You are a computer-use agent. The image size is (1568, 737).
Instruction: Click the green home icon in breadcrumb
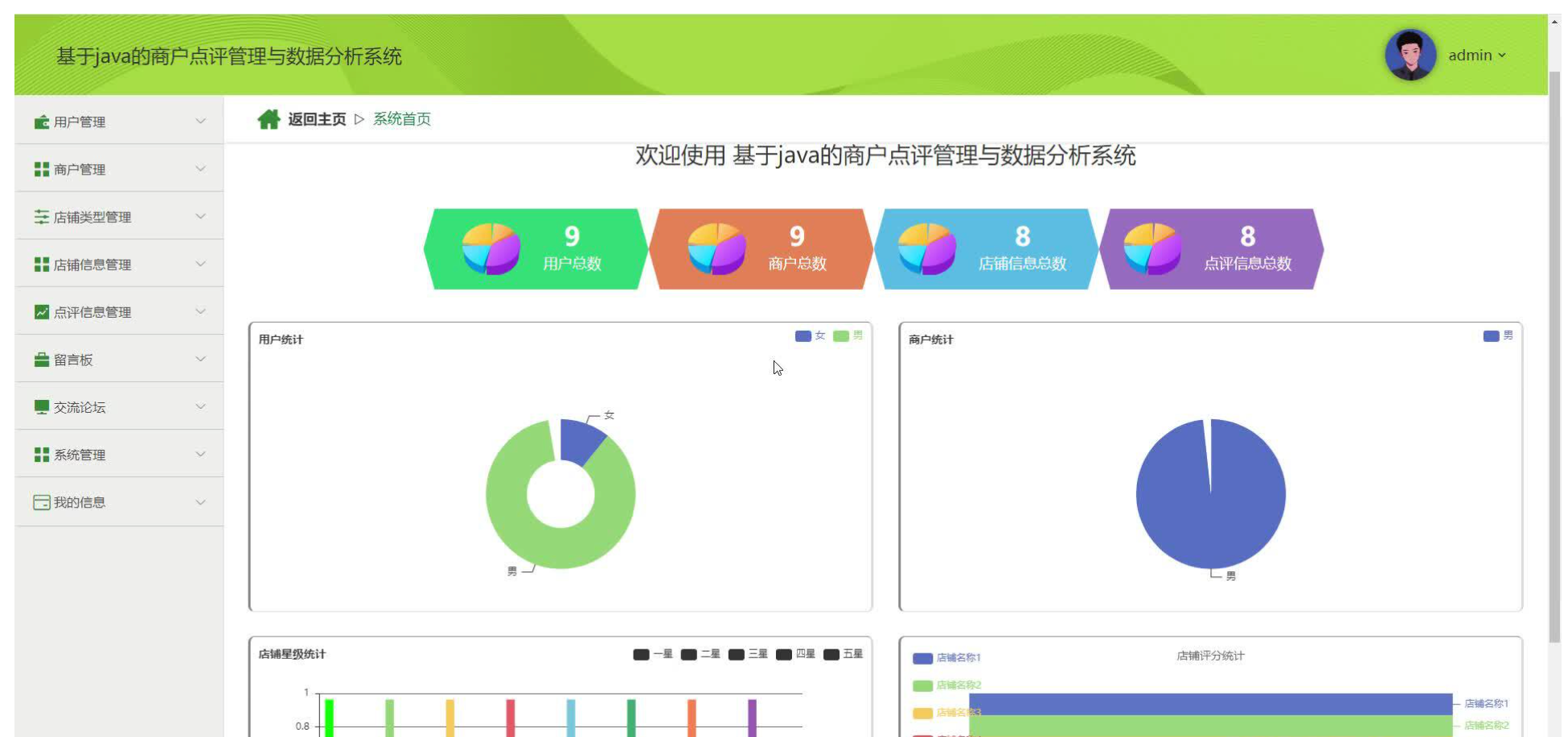[x=269, y=119]
